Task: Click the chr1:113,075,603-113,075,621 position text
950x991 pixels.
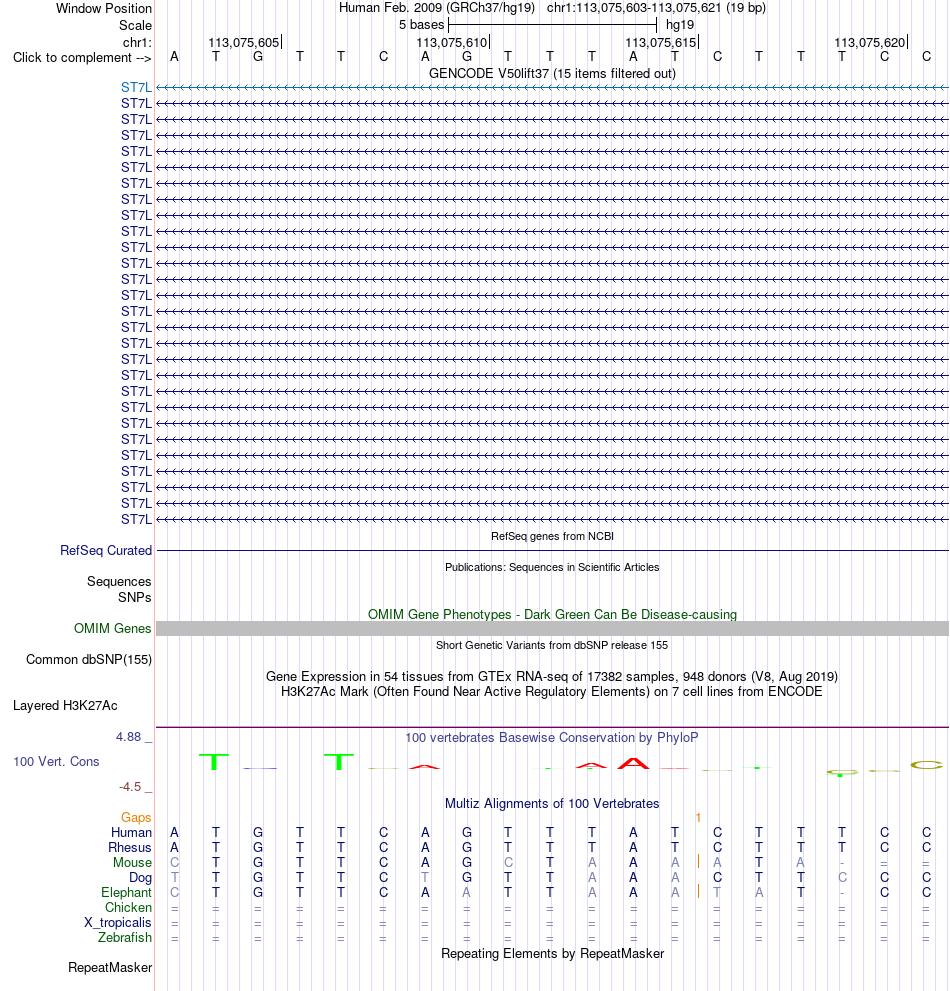Action: [x=656, y=8]
